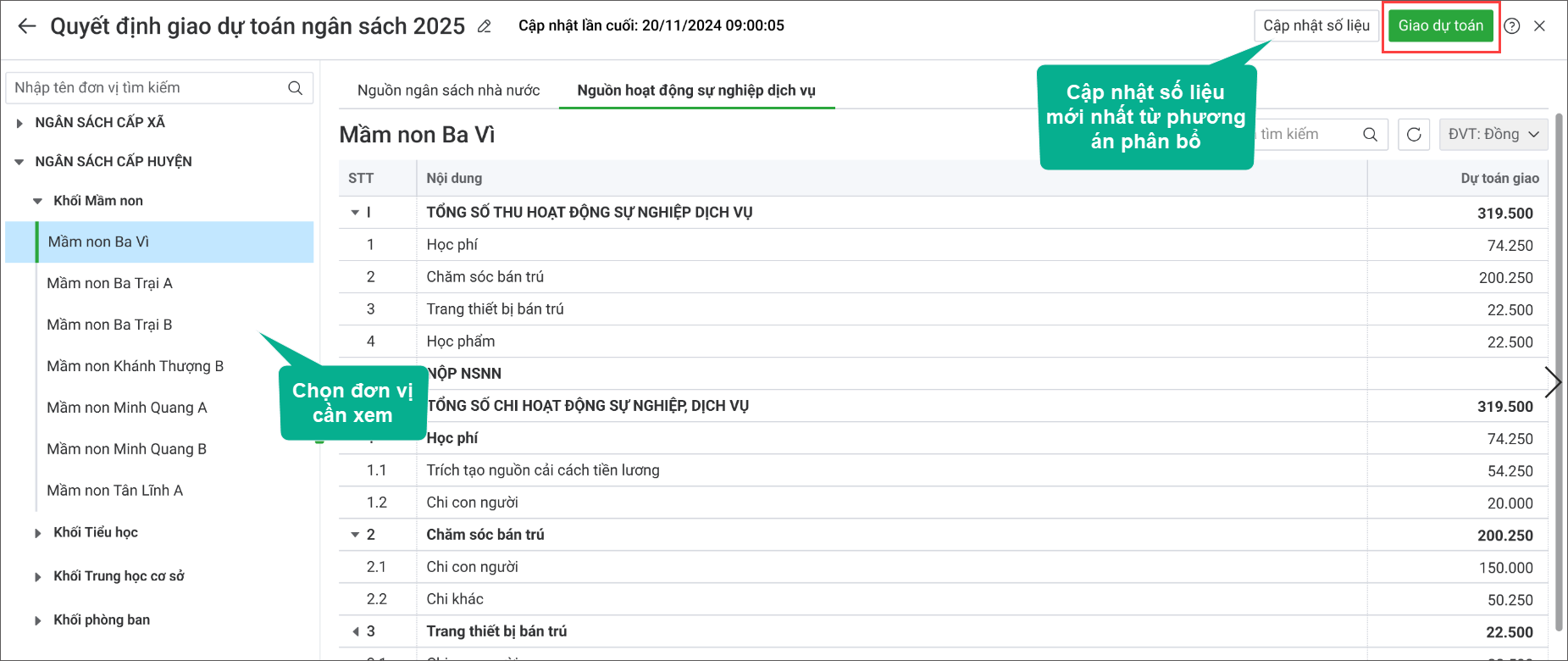Click the back arrow beside the title
Viewport: 1568px width, 661px height.
pos(27,26)
